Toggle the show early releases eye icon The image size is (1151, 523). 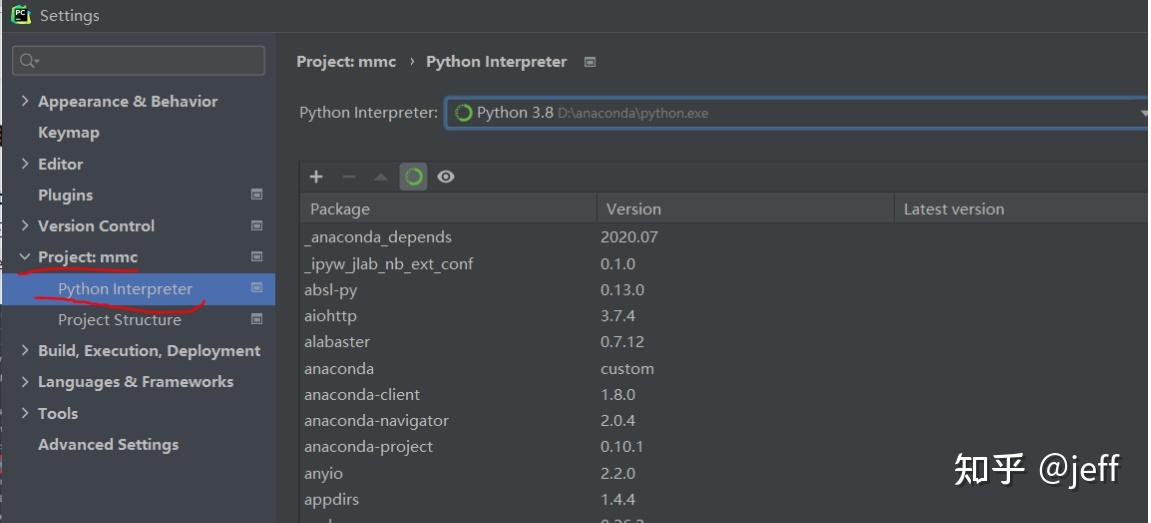446,177
